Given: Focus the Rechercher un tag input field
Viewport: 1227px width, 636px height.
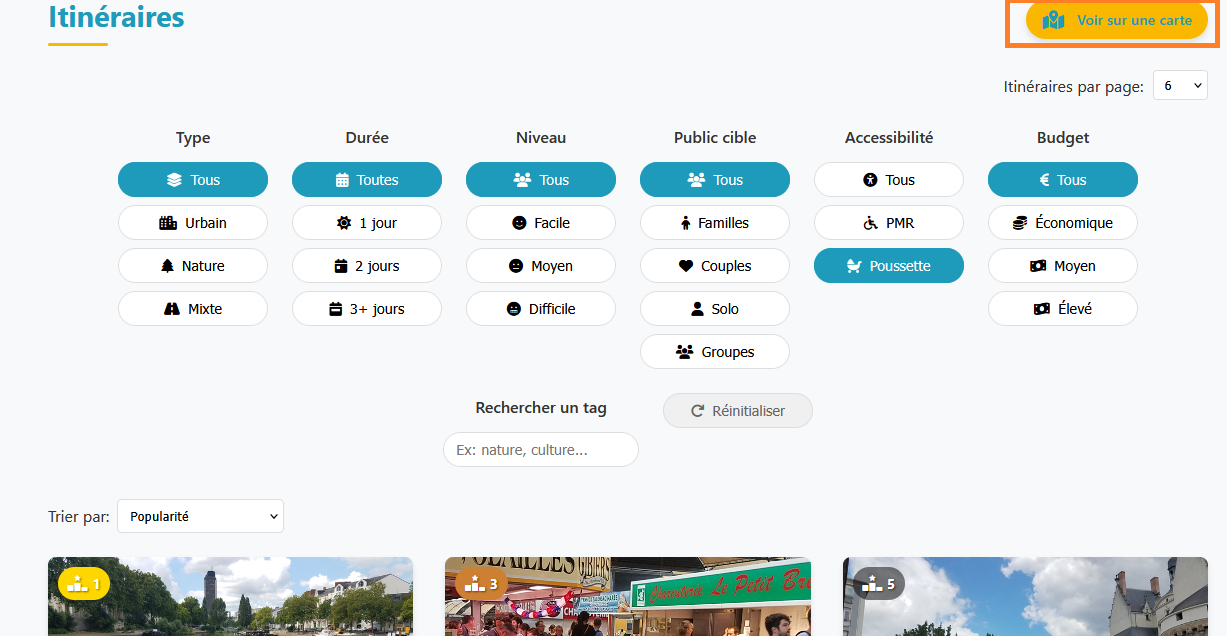Looking at the screenshot, I should (x=541, y=450).
